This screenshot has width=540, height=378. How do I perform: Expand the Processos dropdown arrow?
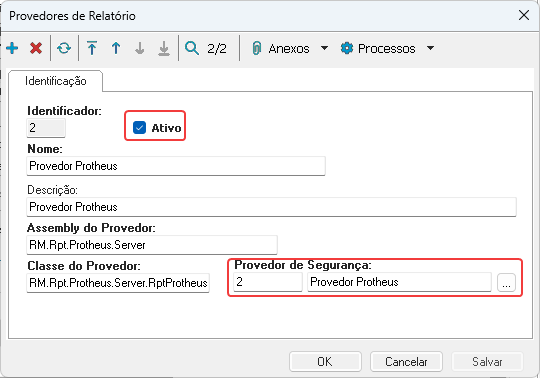(x=430, y=48)
